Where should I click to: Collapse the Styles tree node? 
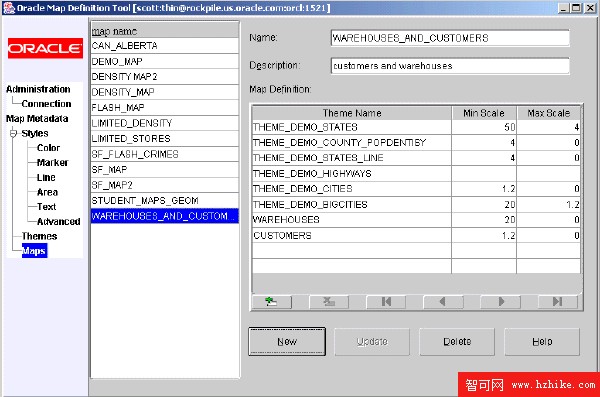pos(13,133)
